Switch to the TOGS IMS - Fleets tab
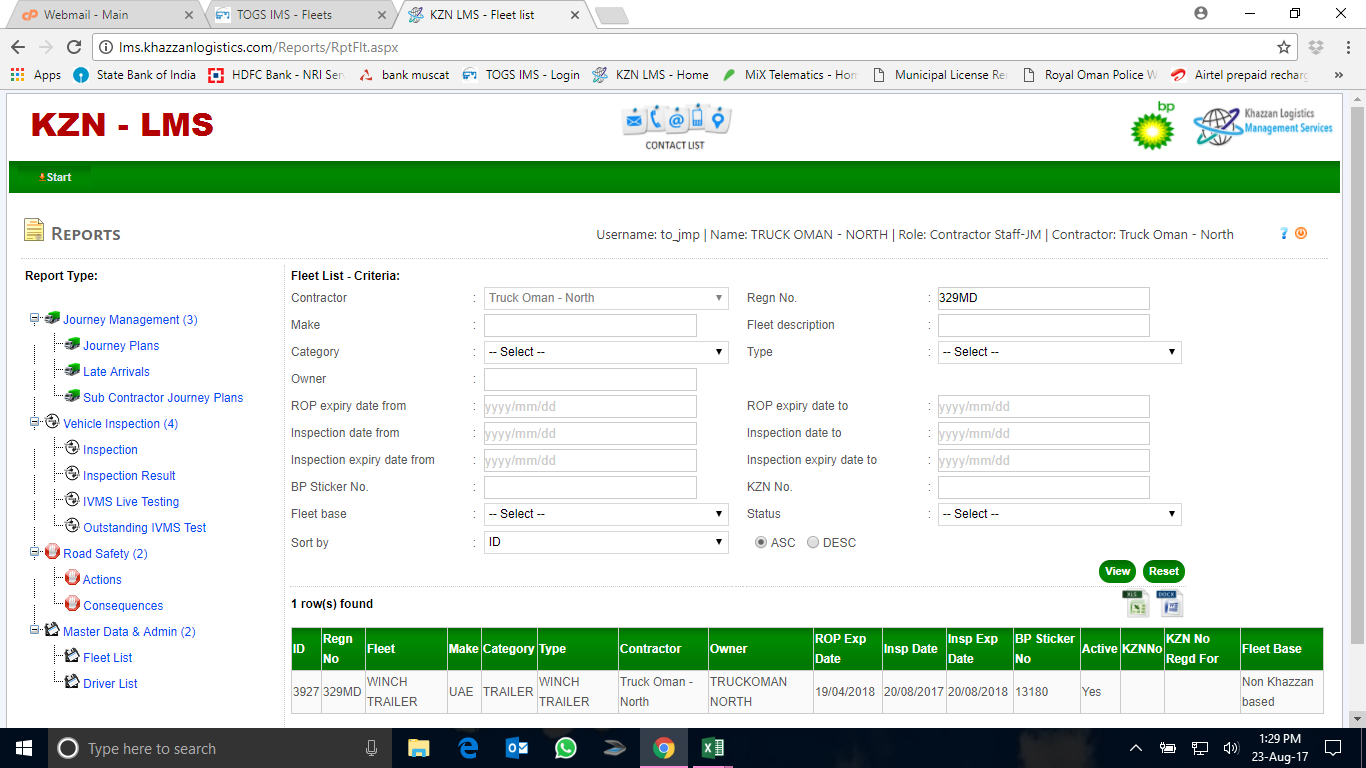 pyautogui.click(x=298, y=15)
